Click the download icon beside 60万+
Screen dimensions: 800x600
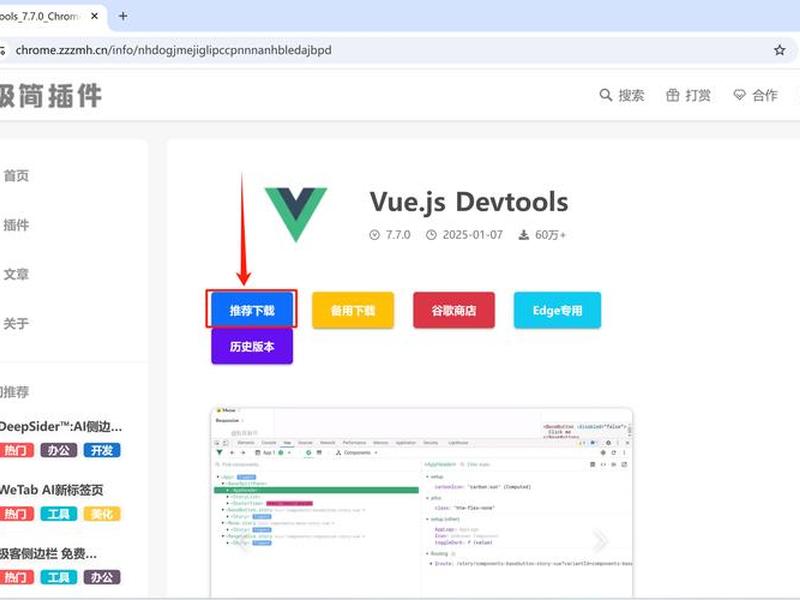coord(524,235)
